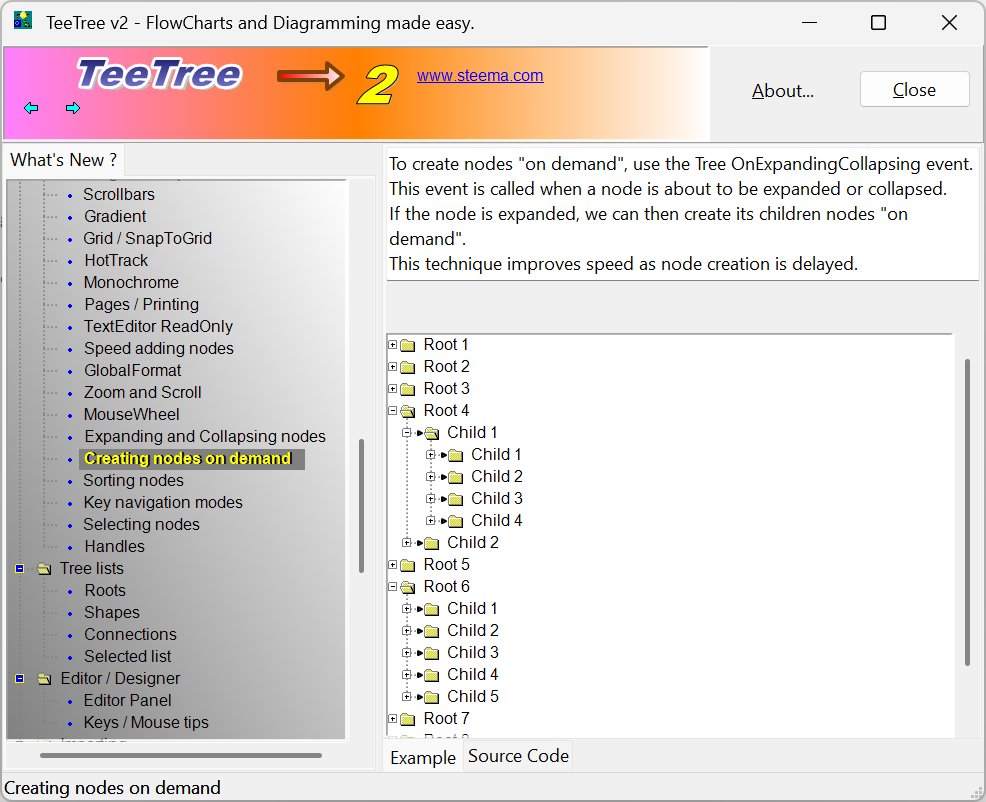Open the www.steema.com link
The image size is (986, 802).
click(480, 75)
